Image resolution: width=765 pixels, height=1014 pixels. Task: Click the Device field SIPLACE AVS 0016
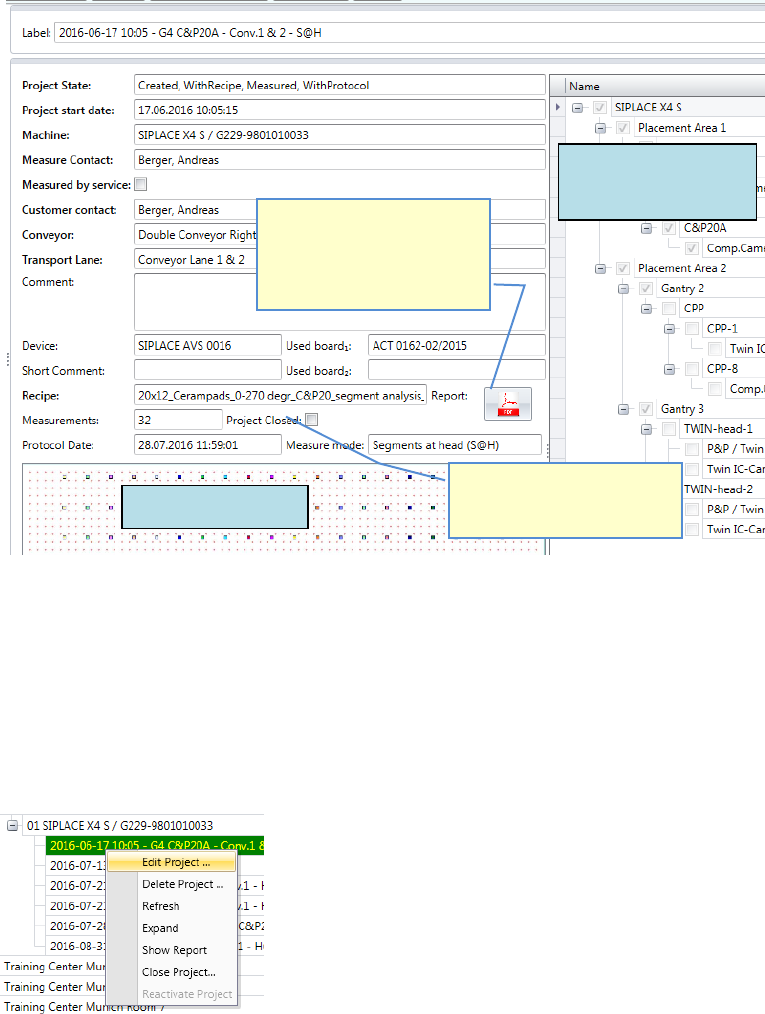(x=208, y=345)
